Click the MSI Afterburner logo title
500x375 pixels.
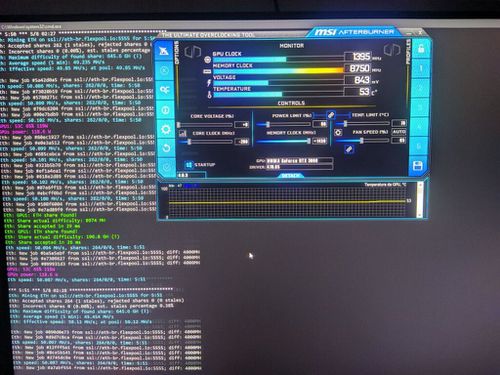click(x=355, y=32)
